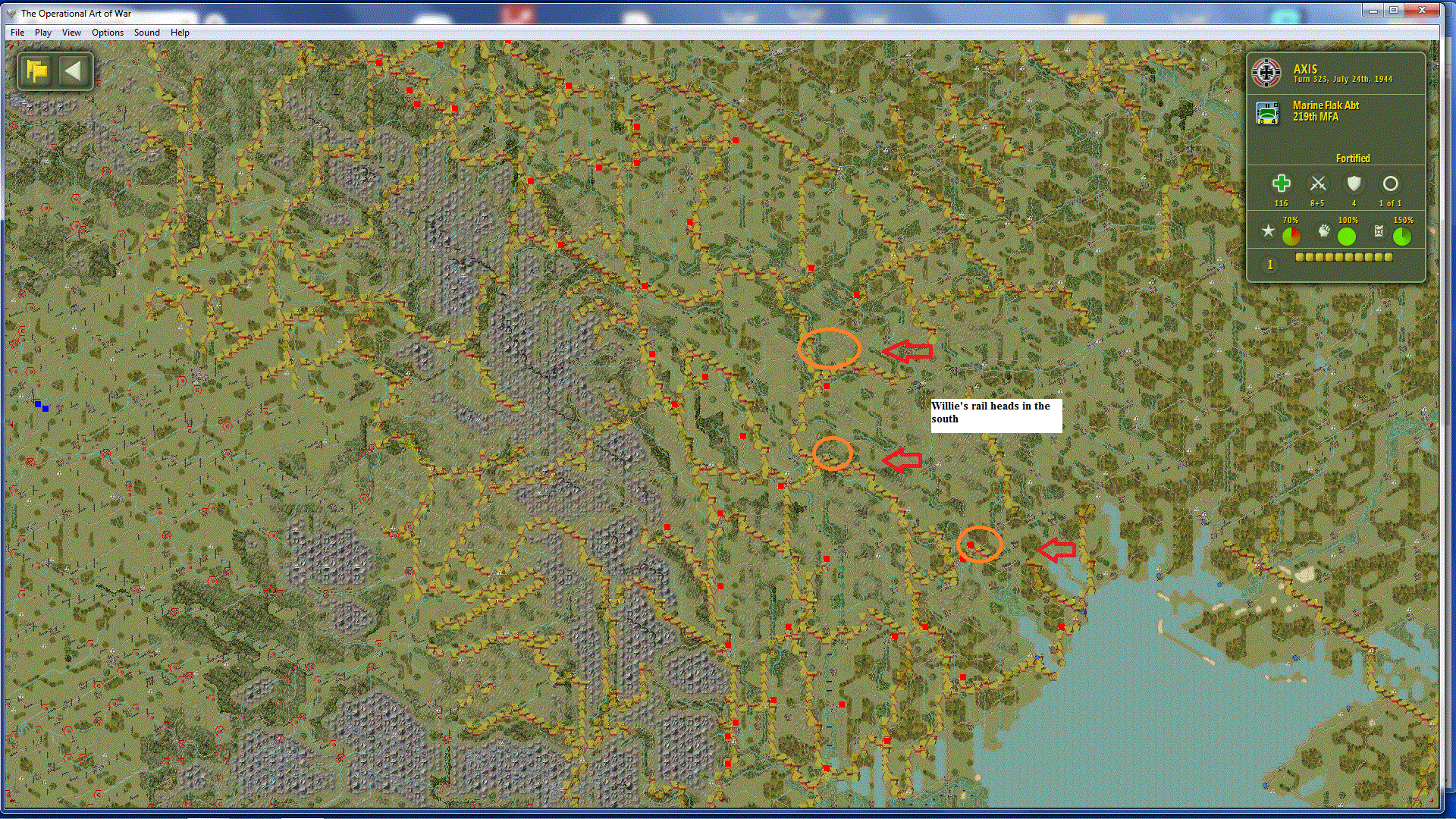1456x819 pixels.
Task: Open the View menu
Action: pyautogui.click(x=71, y=33)
